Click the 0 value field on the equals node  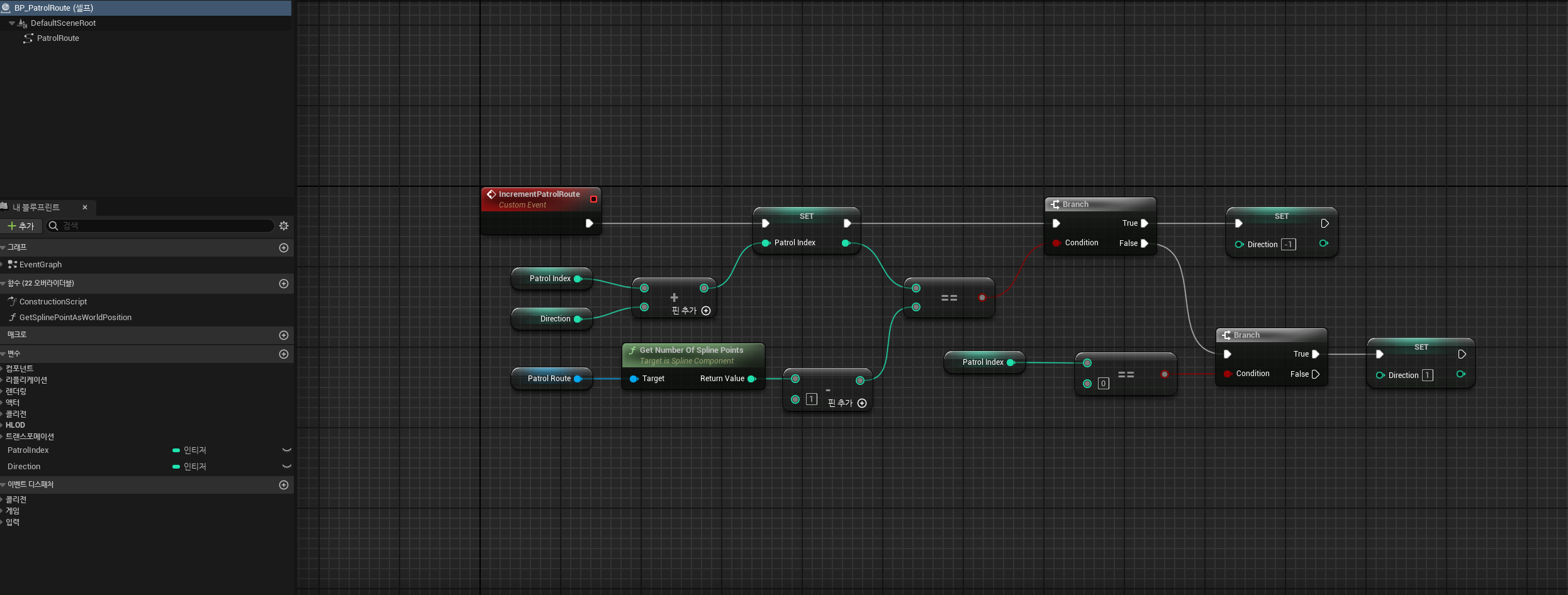pyautogui.click(x=1104, y=384)
